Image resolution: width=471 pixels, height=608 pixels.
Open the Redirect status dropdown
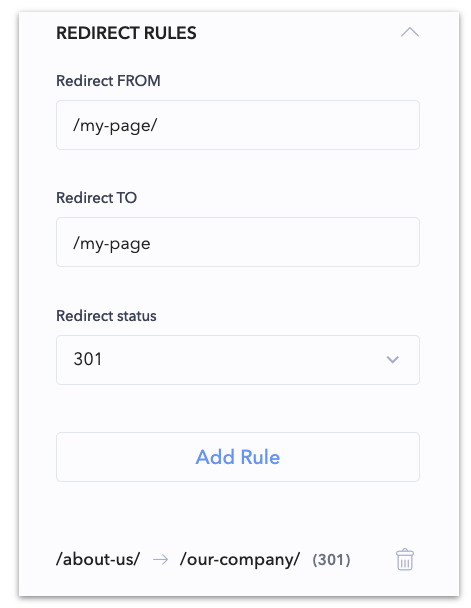pyautogui.click(x=238, y=360)
